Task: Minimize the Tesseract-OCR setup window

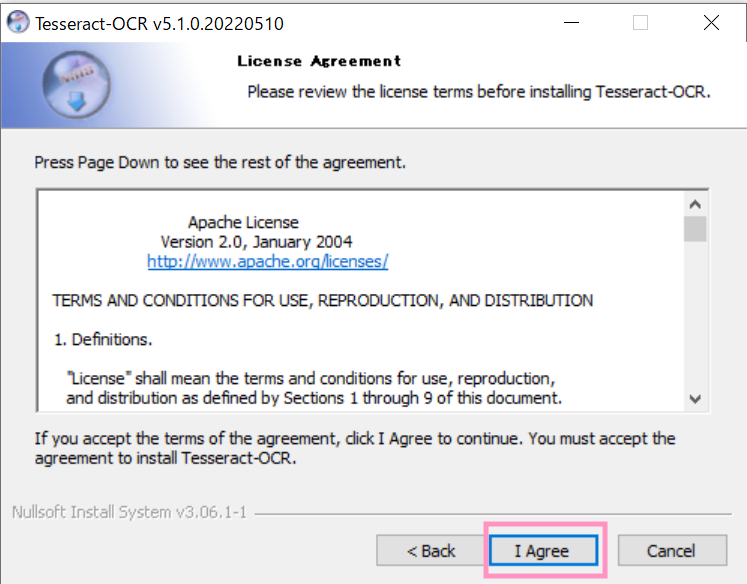Action: 571,22
